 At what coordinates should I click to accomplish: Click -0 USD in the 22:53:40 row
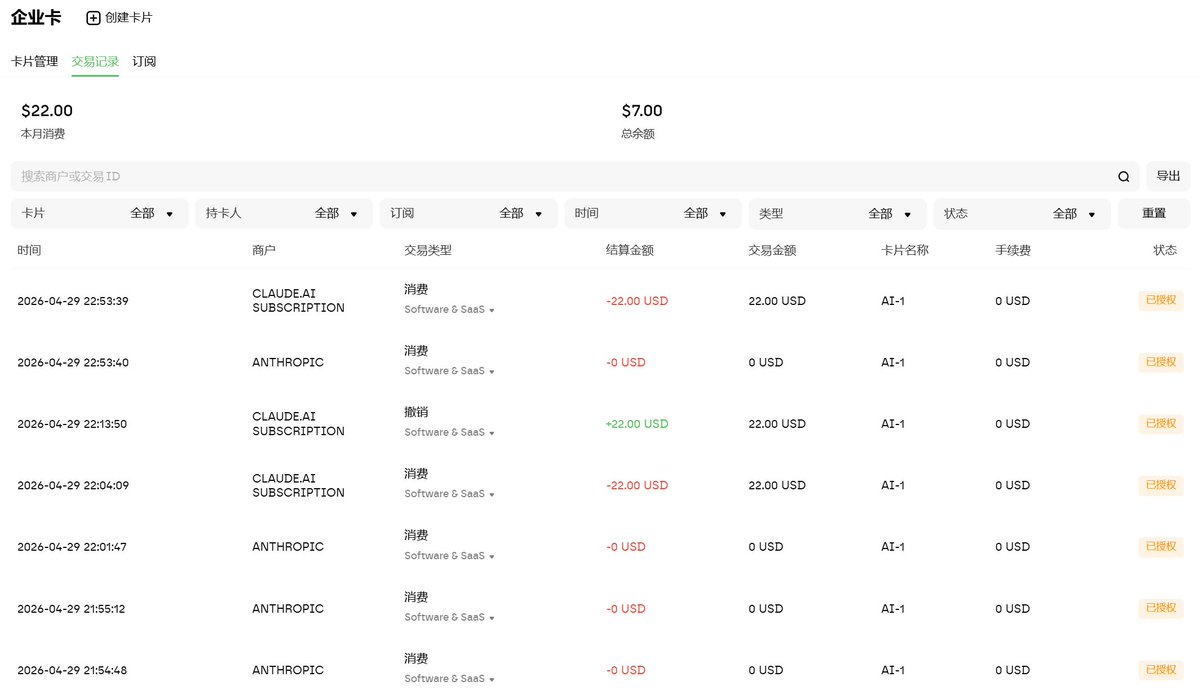626,363
